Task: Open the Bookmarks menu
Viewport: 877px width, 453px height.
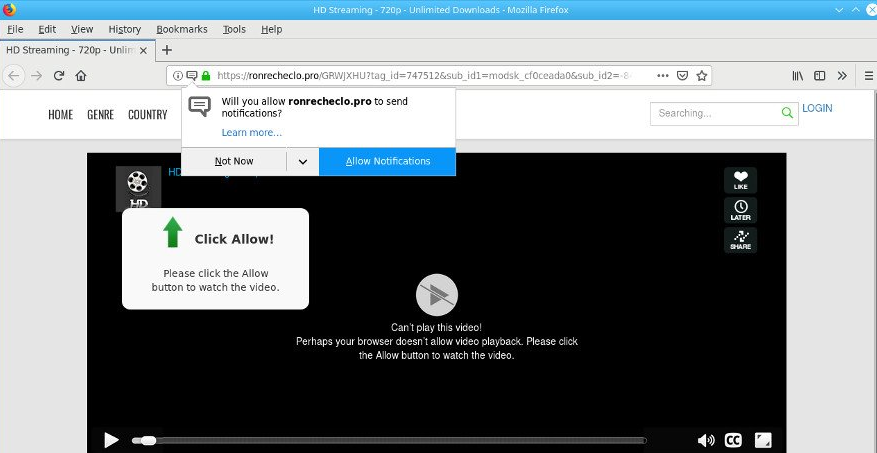Action: click(182, 29)
